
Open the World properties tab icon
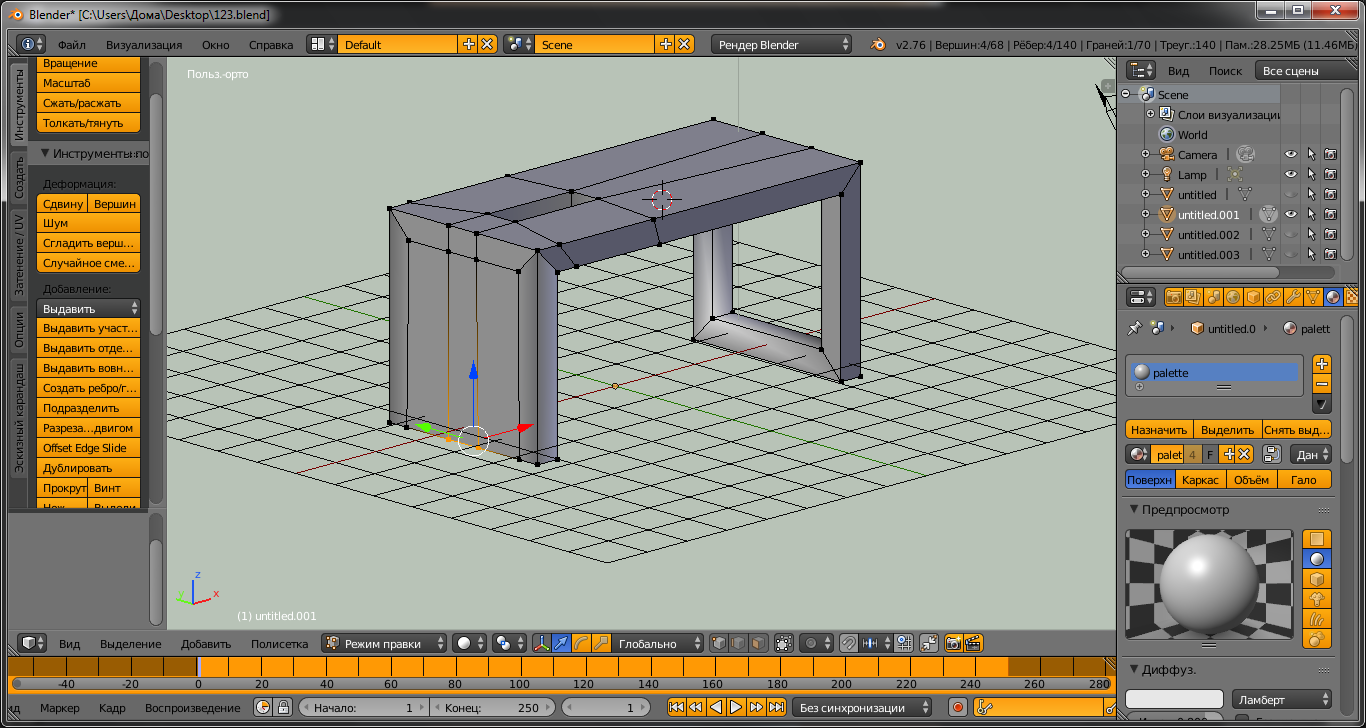pos(1233,297)
